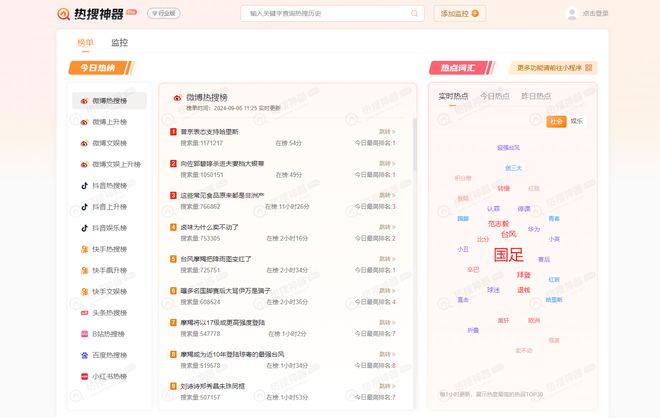Click the 退钱 word in cloud
660x418 pixels.
pos(524,290)
